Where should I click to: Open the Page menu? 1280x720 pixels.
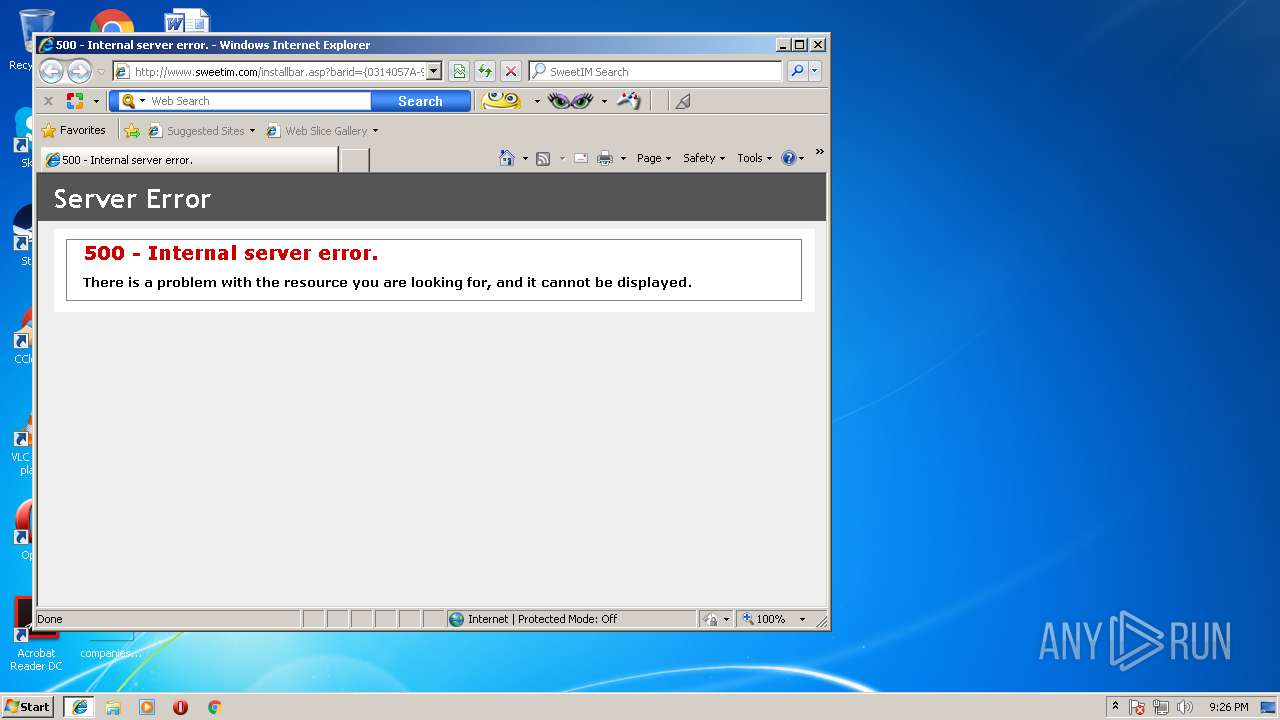[x=654, y=158]
